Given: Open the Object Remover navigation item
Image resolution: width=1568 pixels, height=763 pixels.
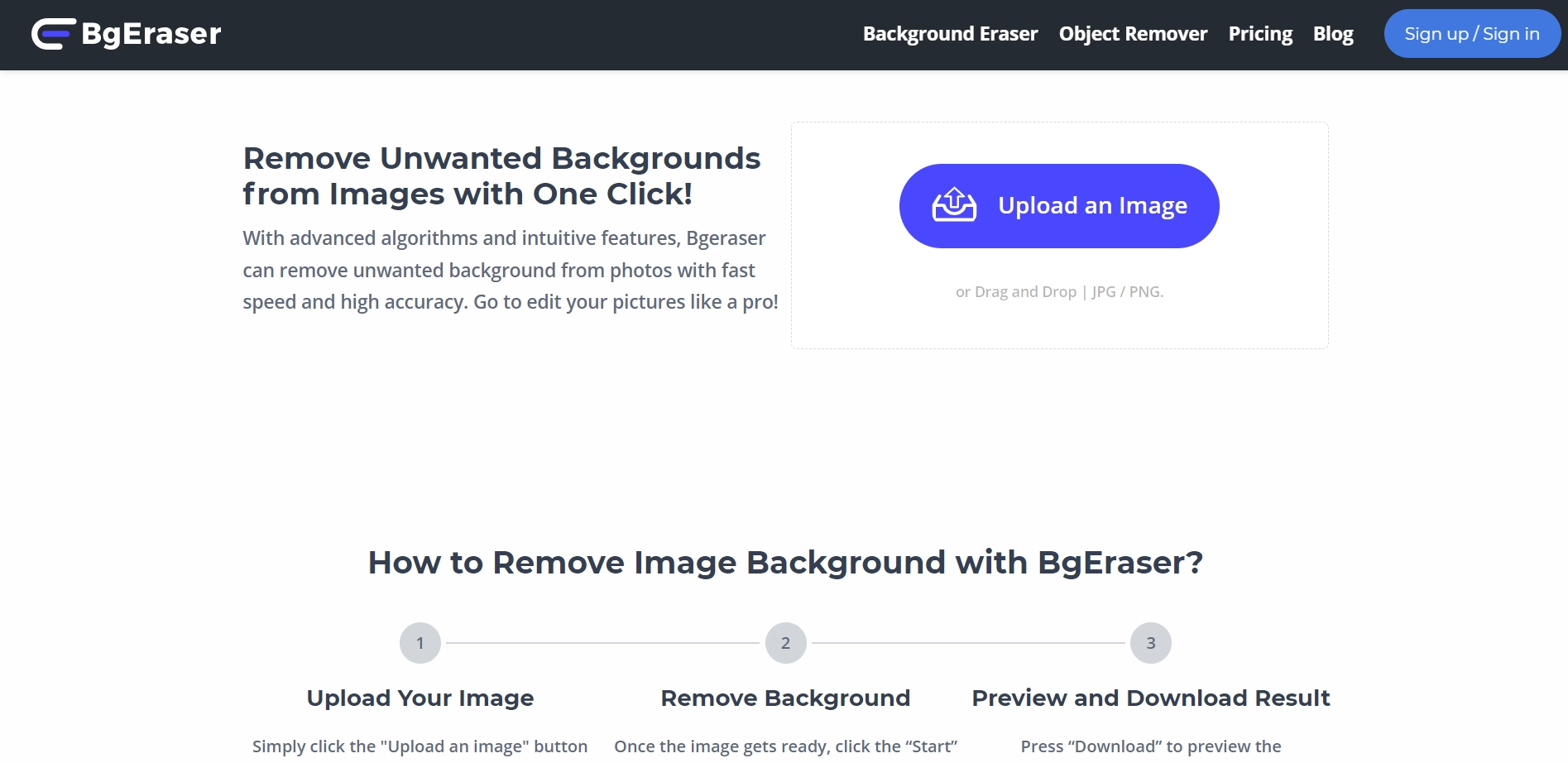Looking at the screenshot, I should click(1133, 34).
